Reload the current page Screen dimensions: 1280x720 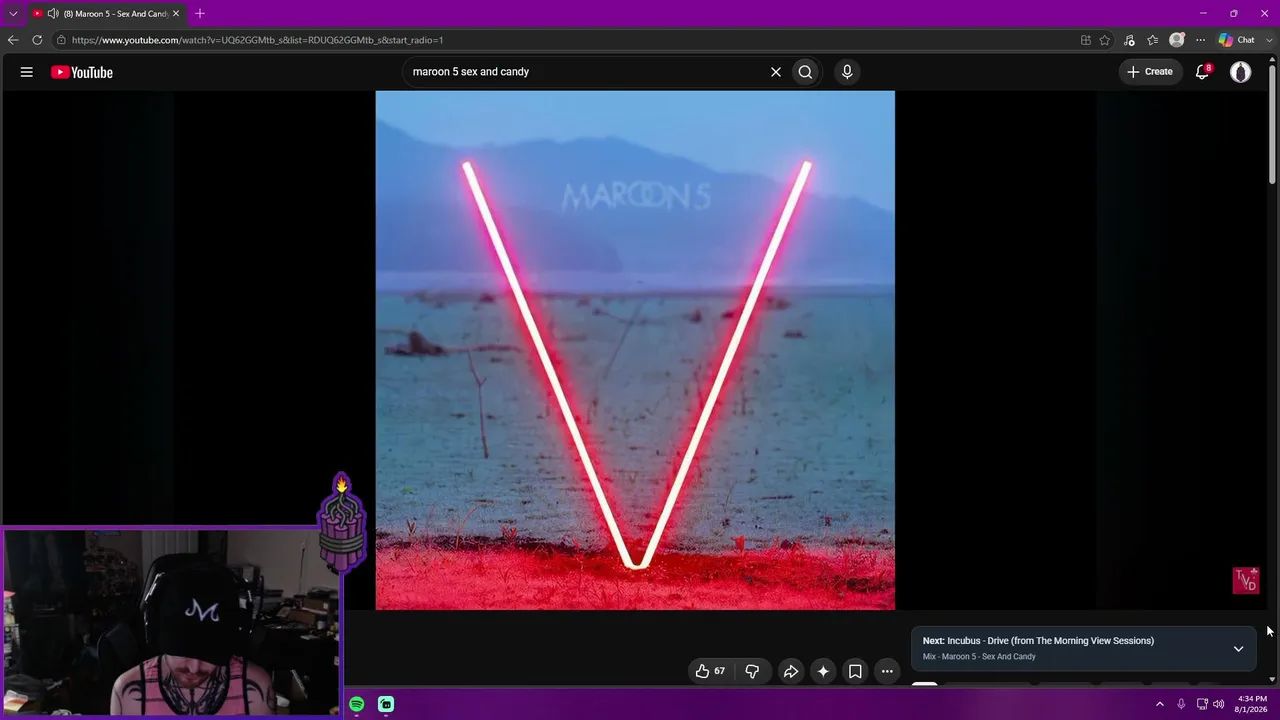click(x=37, y=40)
